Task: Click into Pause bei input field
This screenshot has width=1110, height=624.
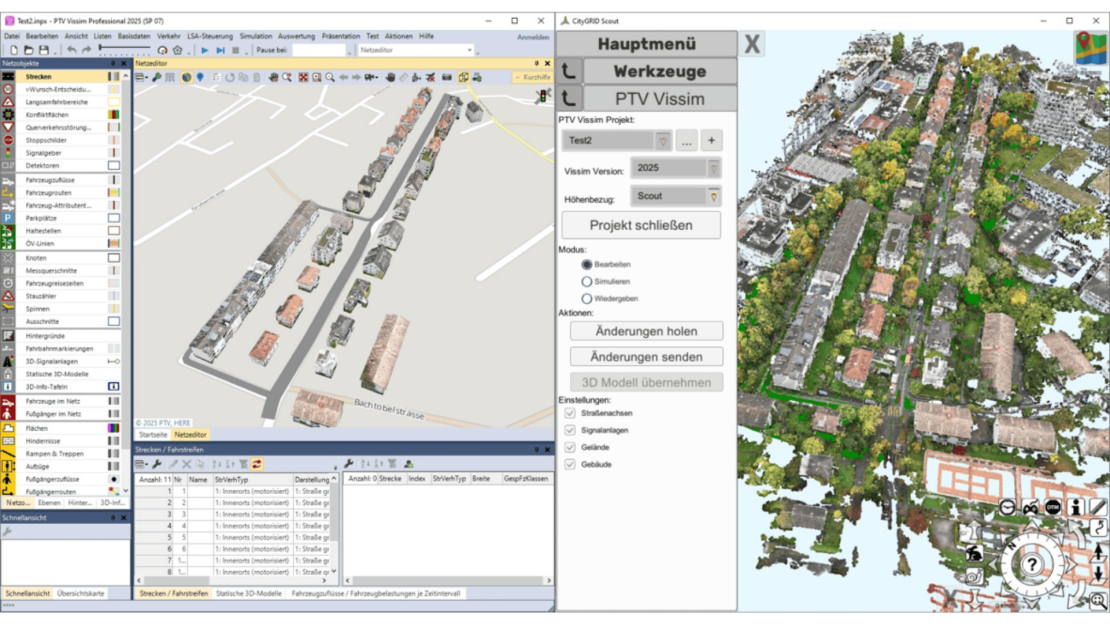Action: (319, 50)
